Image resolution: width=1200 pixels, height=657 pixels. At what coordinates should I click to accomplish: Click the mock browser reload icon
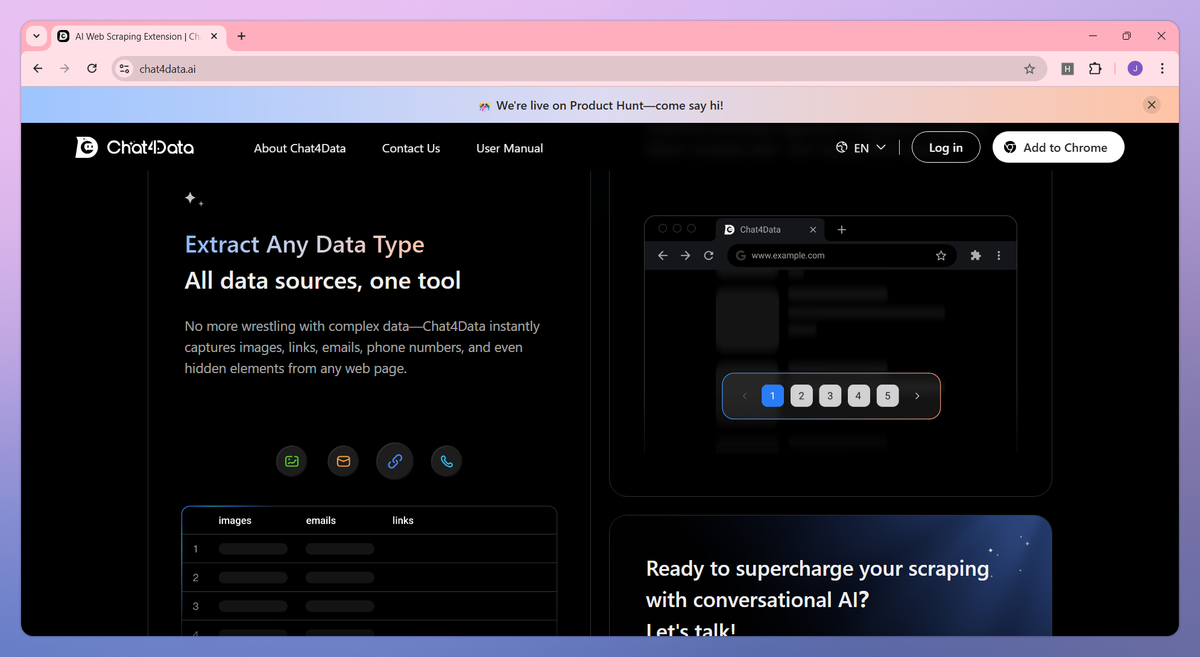[x=709, y=256]
